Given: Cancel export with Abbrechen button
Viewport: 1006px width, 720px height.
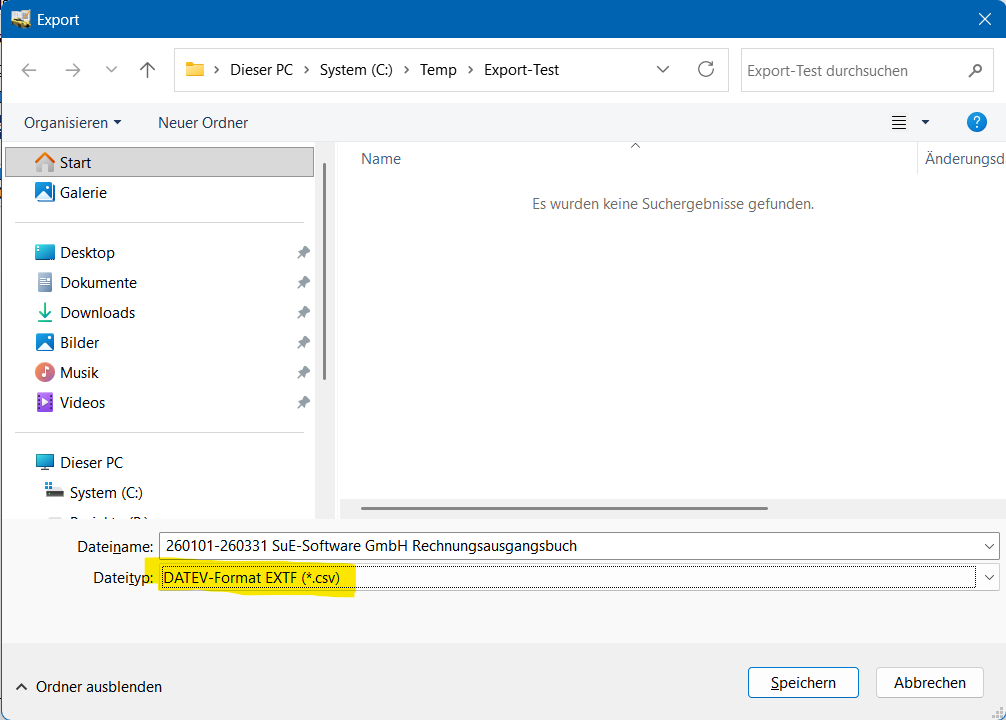Looking at the screenshot, I should [929, 683].
